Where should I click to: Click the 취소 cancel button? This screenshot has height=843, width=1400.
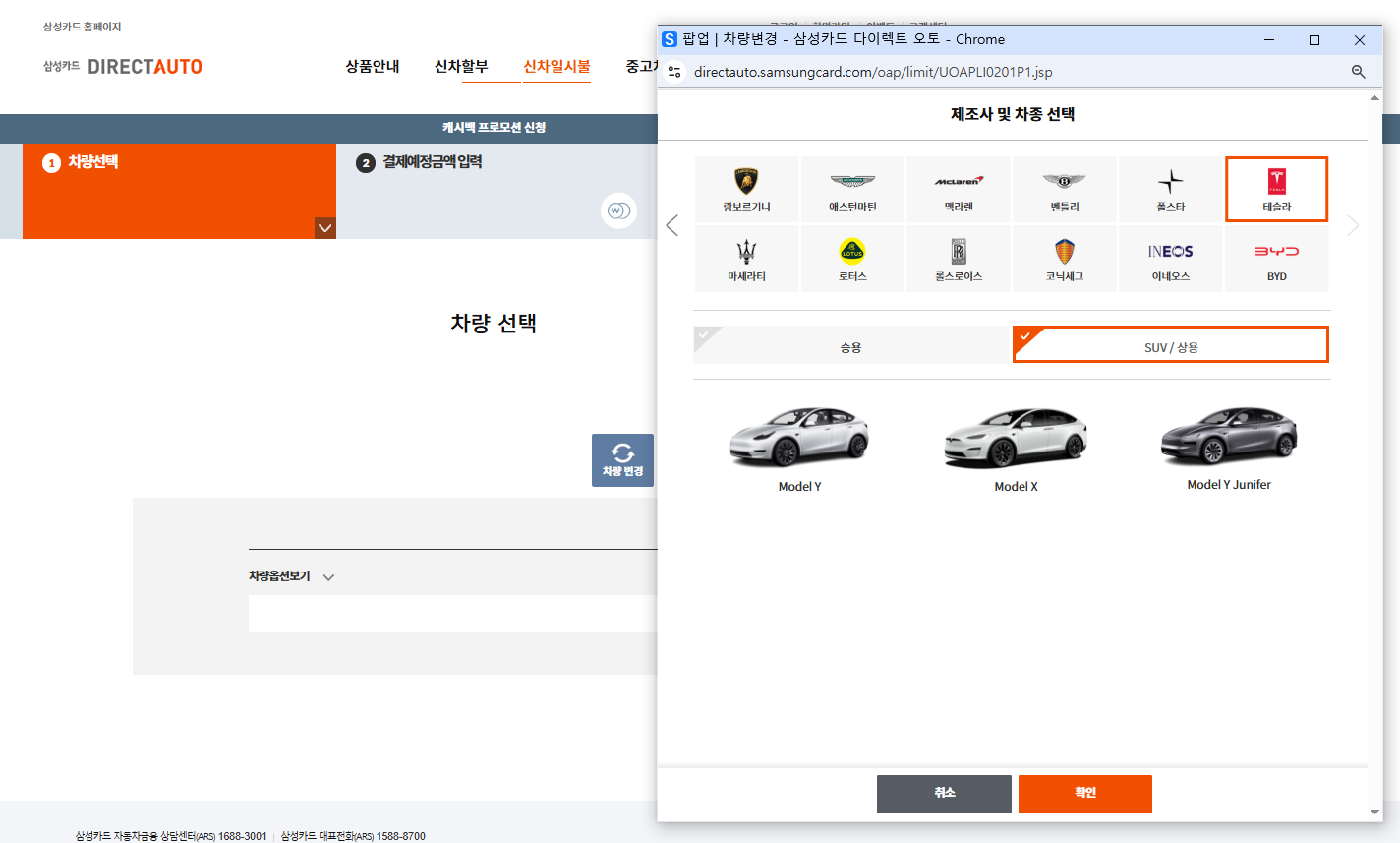[944, 794]
